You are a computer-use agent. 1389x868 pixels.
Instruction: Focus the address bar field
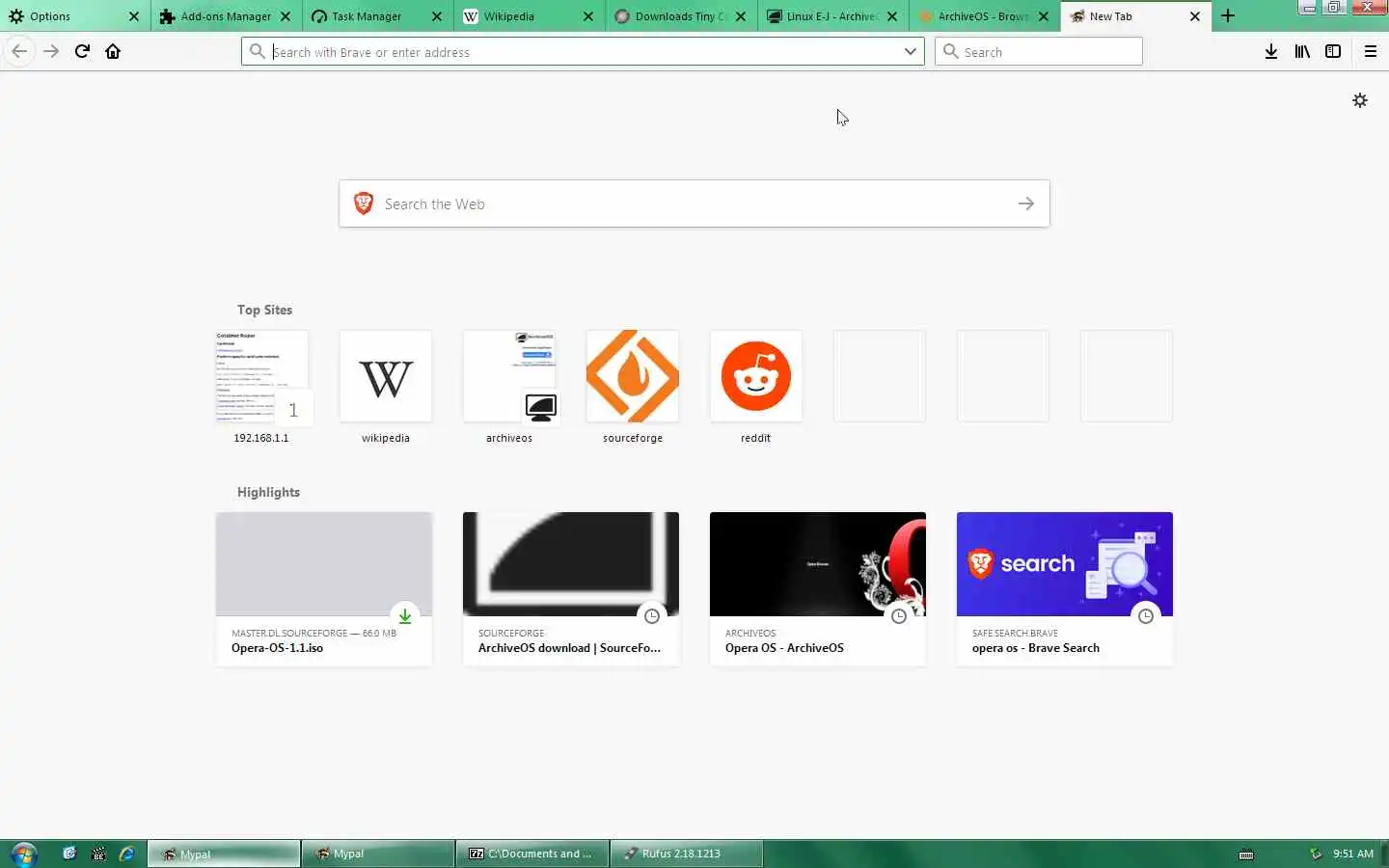(x=583, y=51)
